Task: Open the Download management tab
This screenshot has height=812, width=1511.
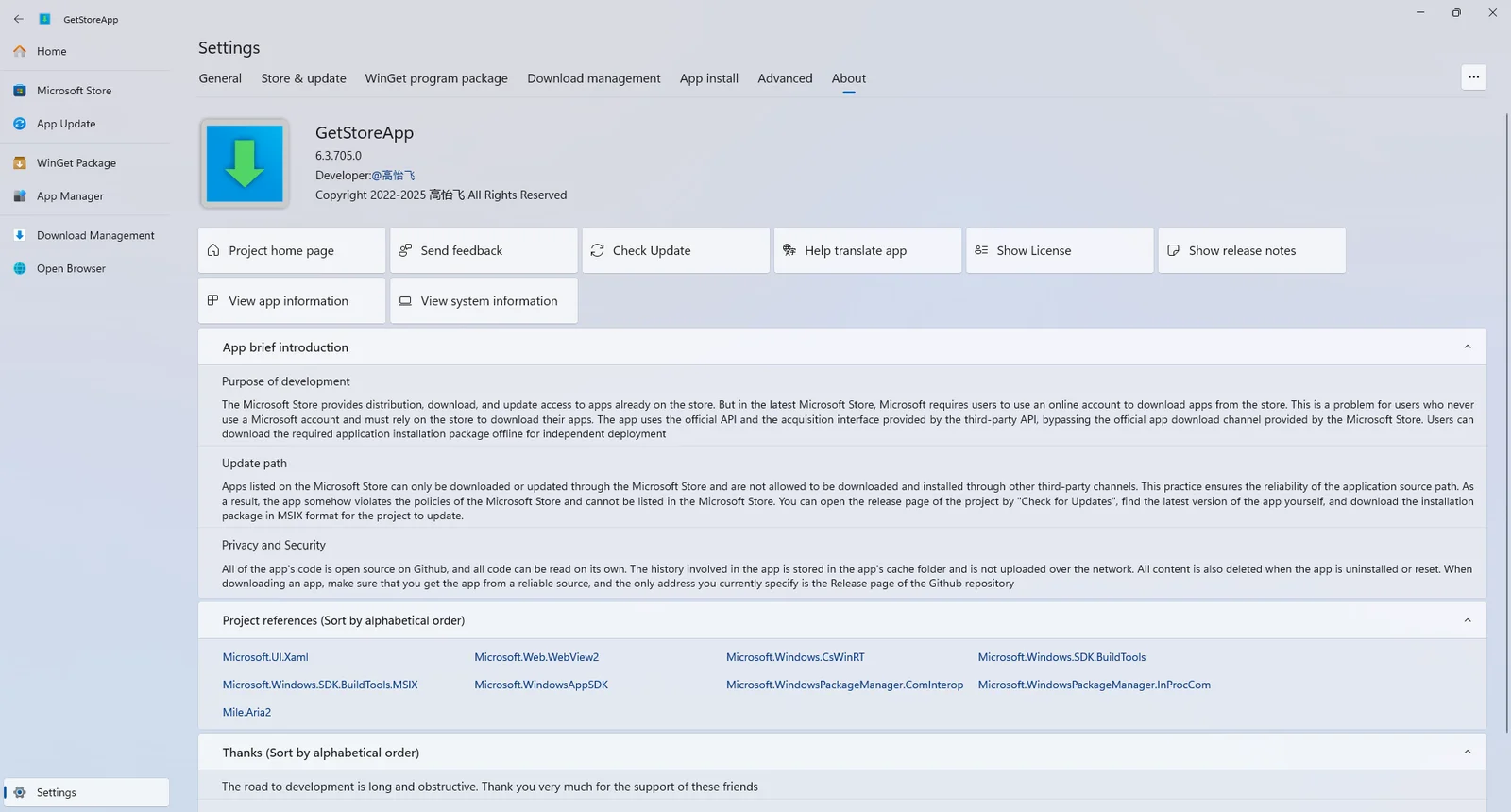Action: coord(594,78)
